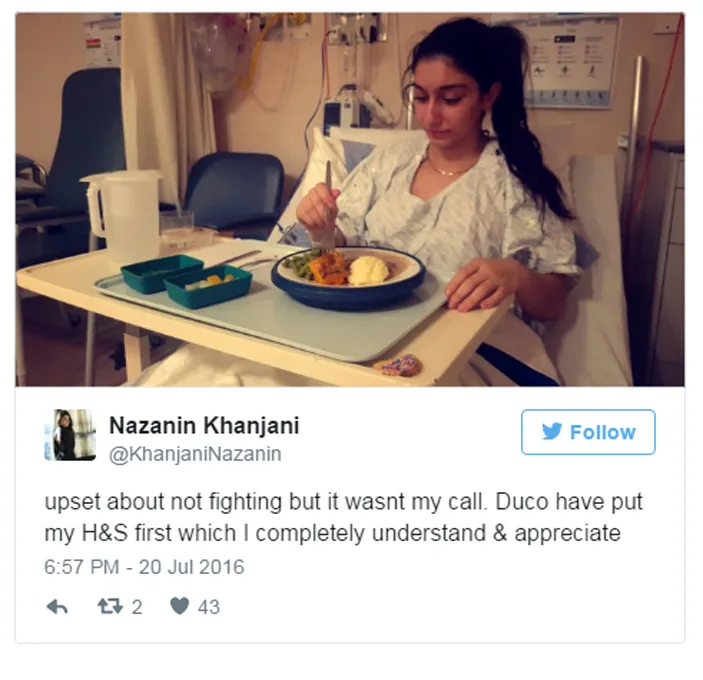The image size is (703, 680).
Task: Click the green food containers in photo
Action: pyautogui.click(x=186, y=281)
